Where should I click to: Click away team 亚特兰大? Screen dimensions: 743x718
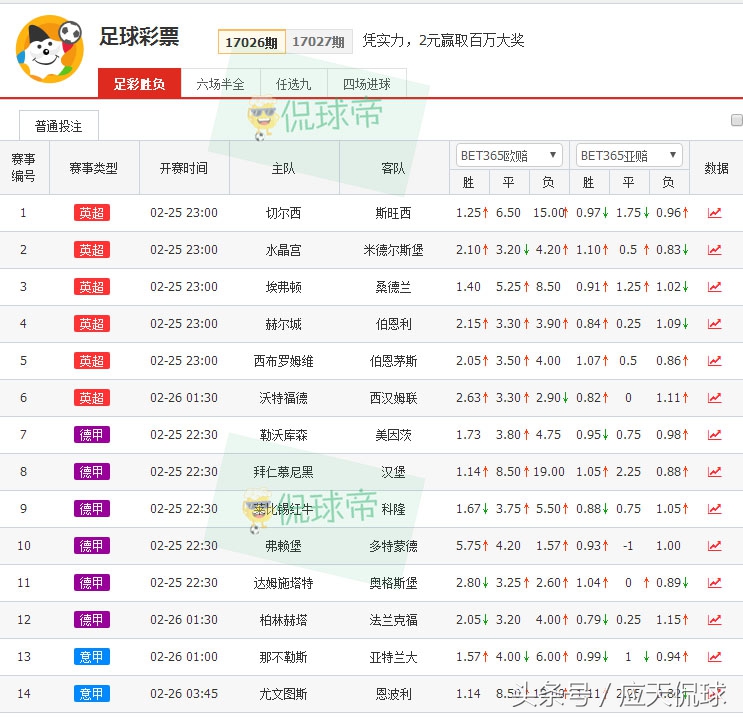point(393,656)
